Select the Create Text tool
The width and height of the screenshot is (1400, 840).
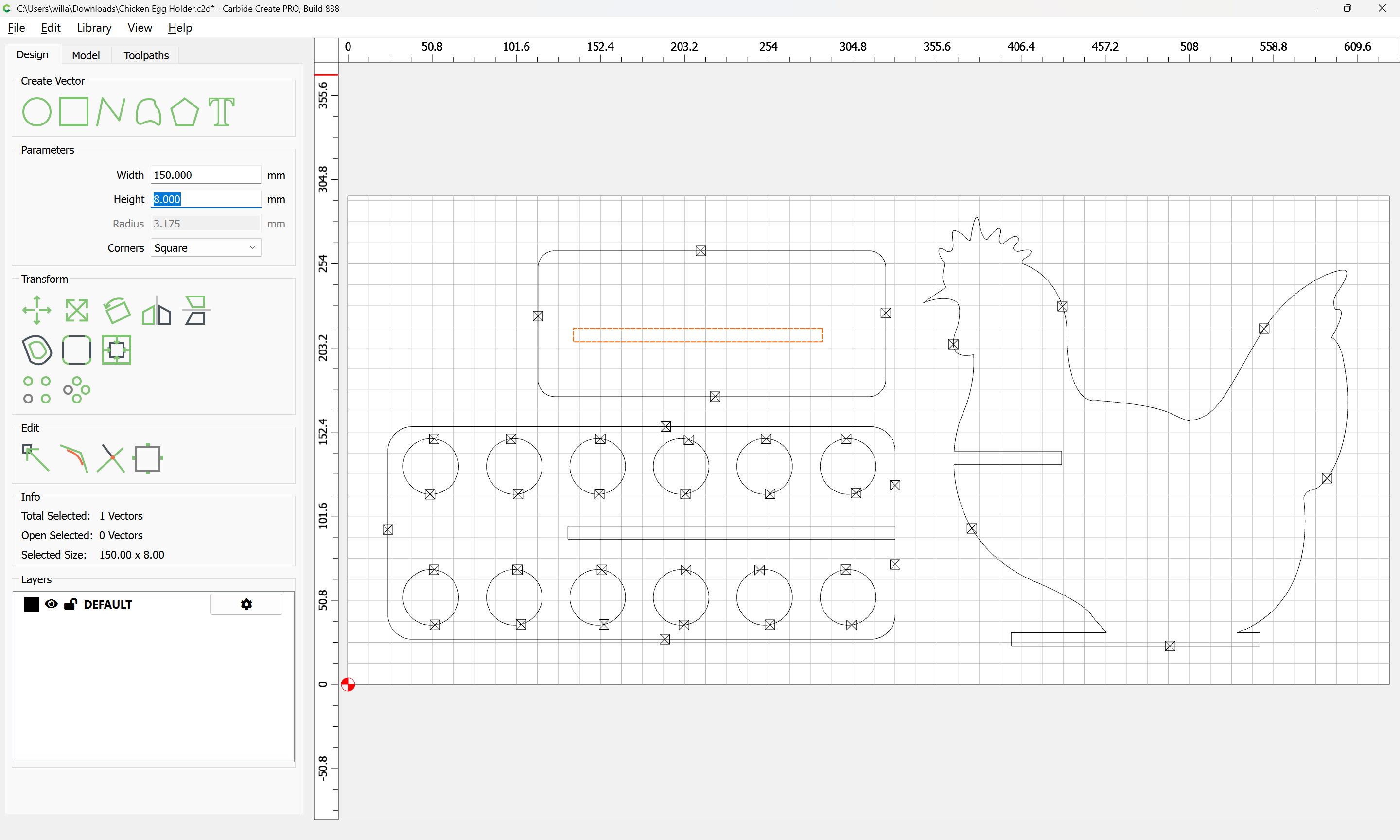coord(221,111)
